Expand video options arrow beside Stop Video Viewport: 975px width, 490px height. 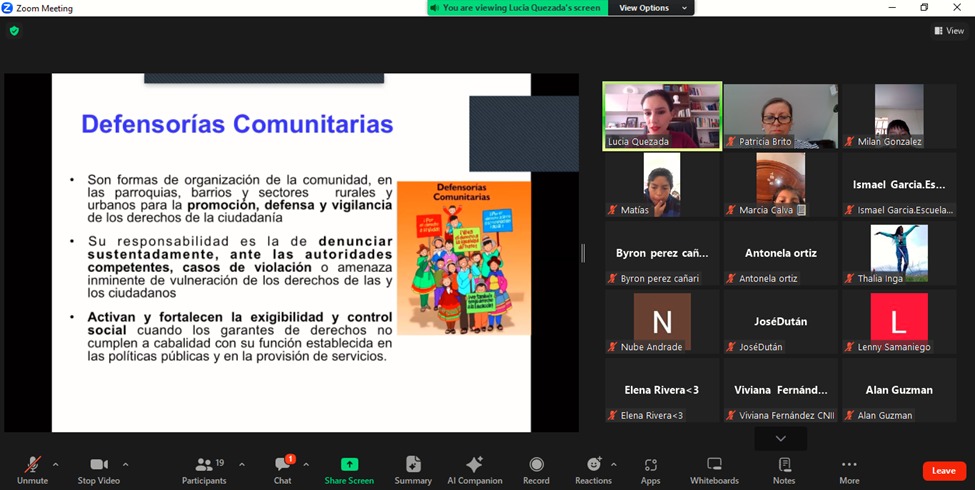click(125, 464)
